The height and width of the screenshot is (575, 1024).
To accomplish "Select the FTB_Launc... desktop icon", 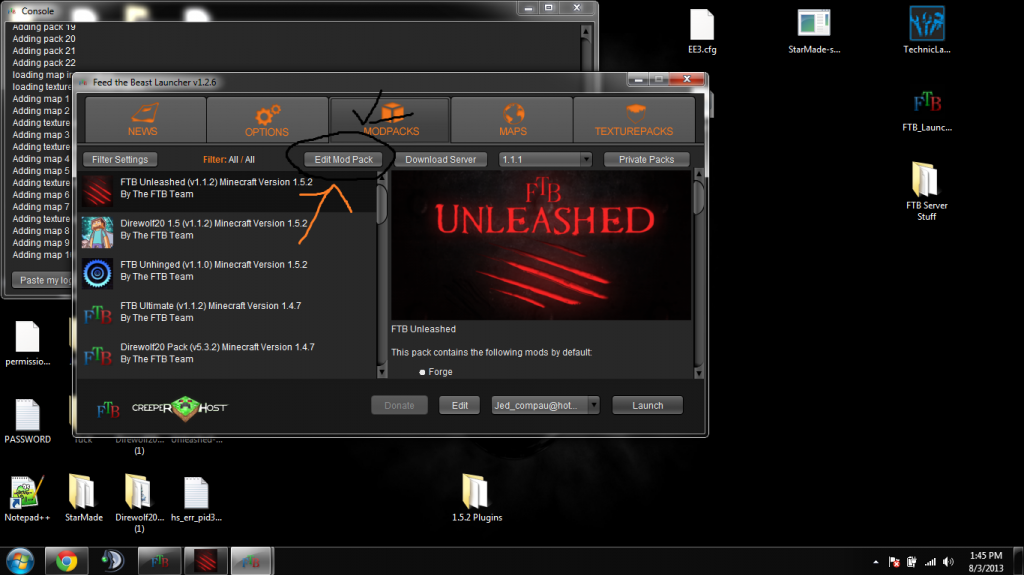I will 927,111.
